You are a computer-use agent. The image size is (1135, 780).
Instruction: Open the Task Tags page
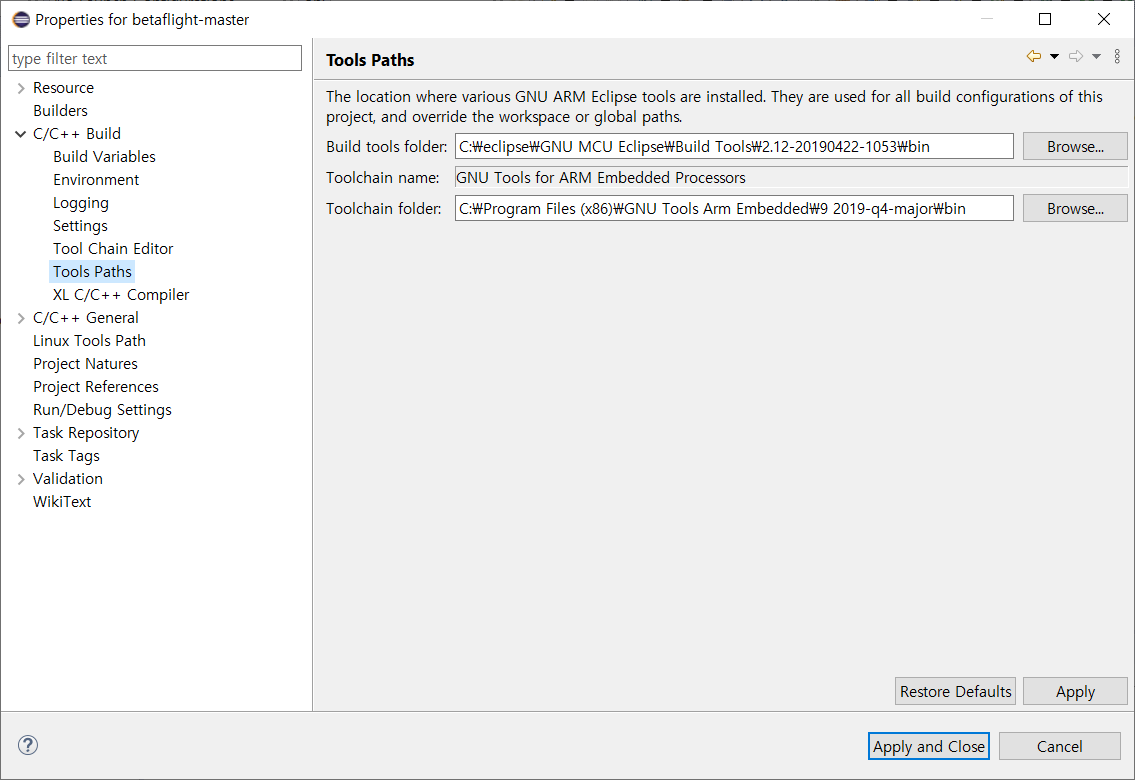tap(66, 456)
